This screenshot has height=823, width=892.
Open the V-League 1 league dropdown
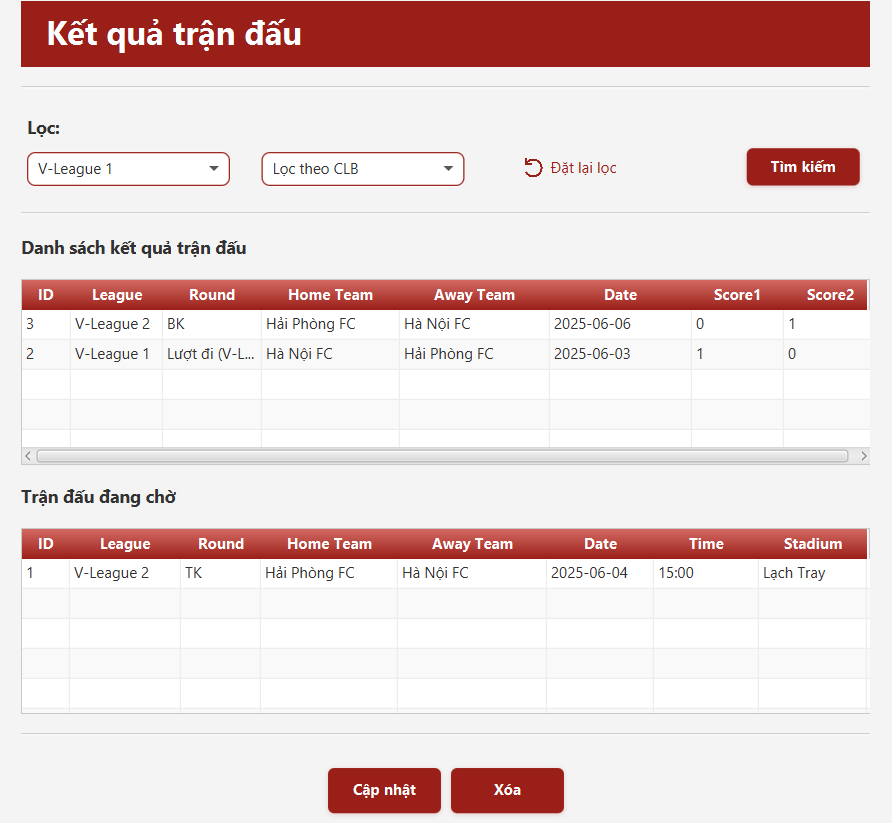128,169
